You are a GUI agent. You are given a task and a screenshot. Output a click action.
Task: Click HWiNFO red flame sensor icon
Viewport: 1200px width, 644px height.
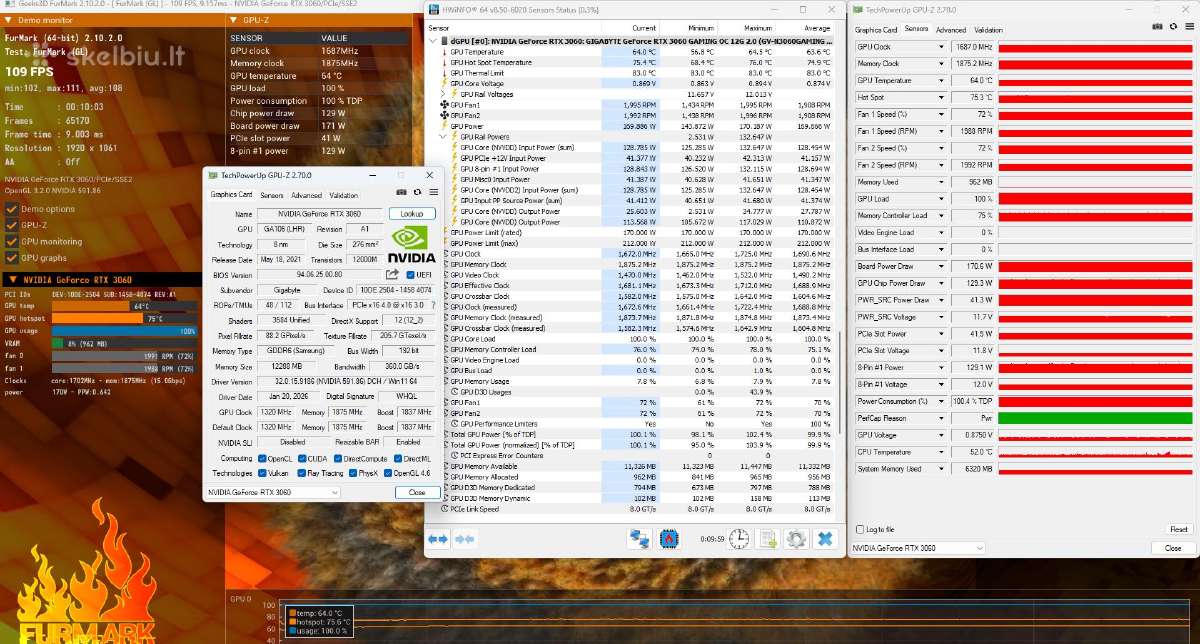pyautogui.click(x=669, y=539)
